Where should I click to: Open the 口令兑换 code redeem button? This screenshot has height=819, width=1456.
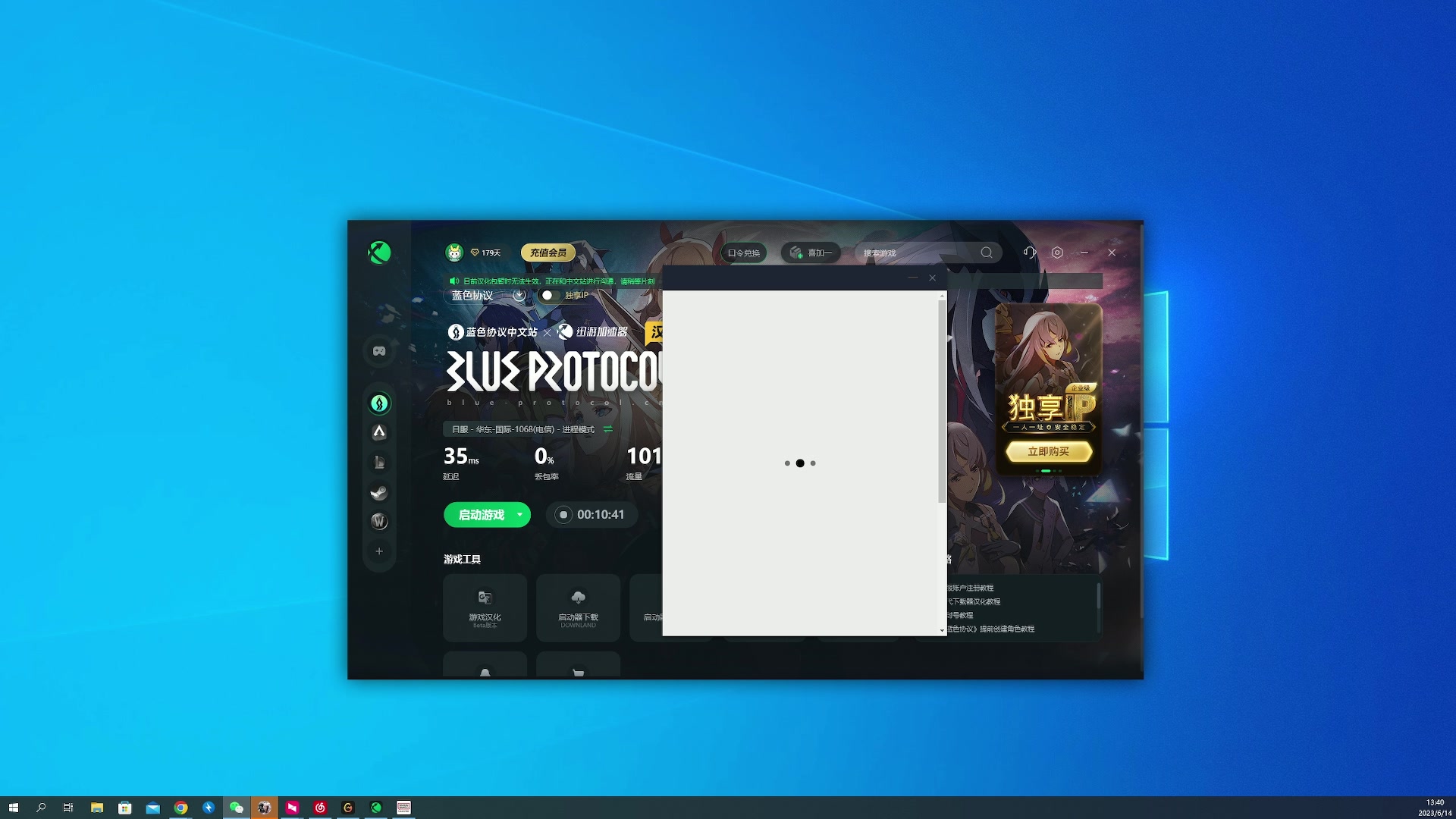pos(743,253)
